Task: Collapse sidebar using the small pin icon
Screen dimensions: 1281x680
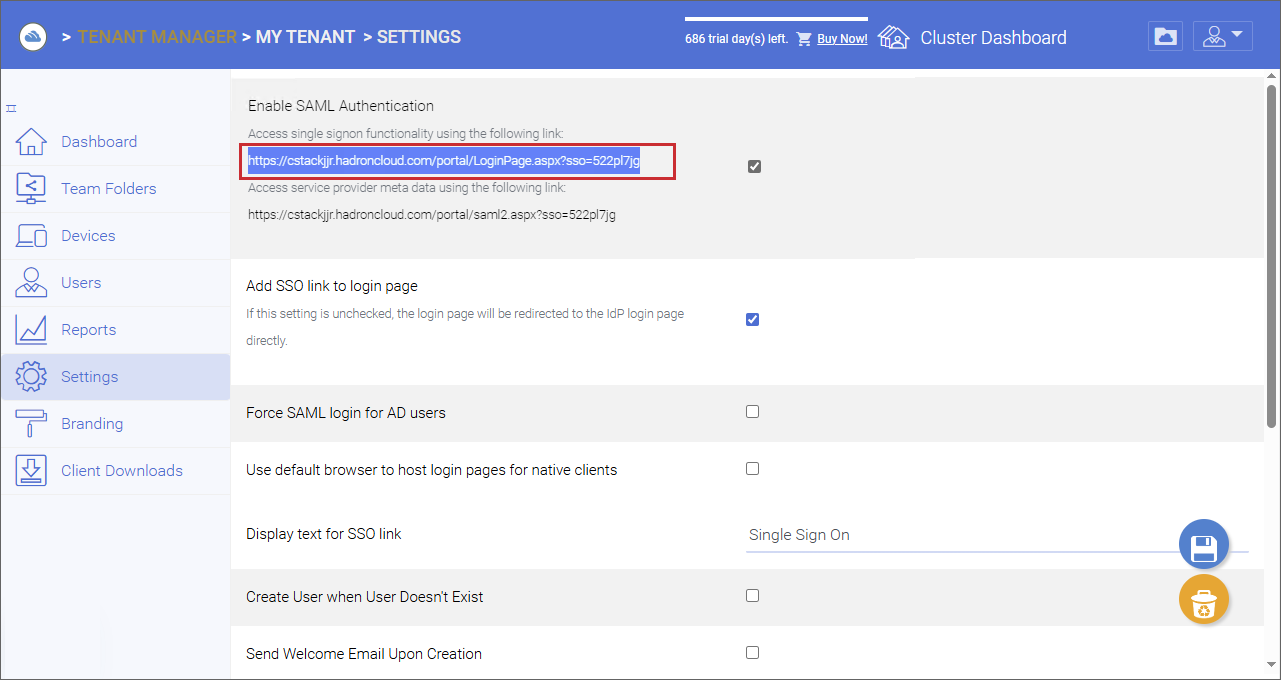Action: click(x=11, y=108)
